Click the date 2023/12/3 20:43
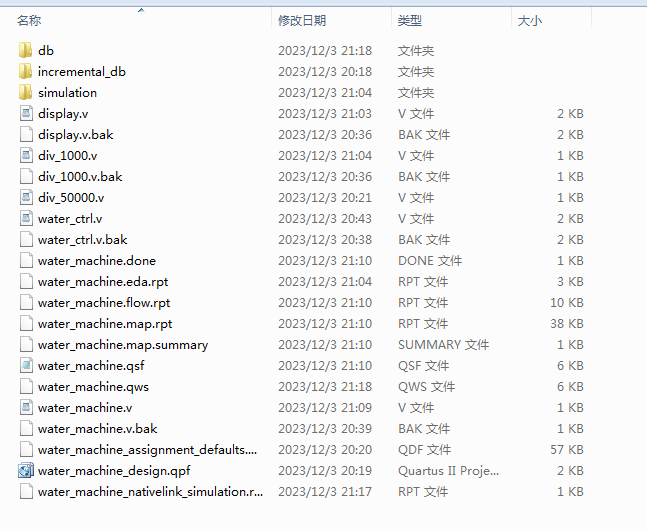This screenshot has height=531, width=647. [325, 219]
